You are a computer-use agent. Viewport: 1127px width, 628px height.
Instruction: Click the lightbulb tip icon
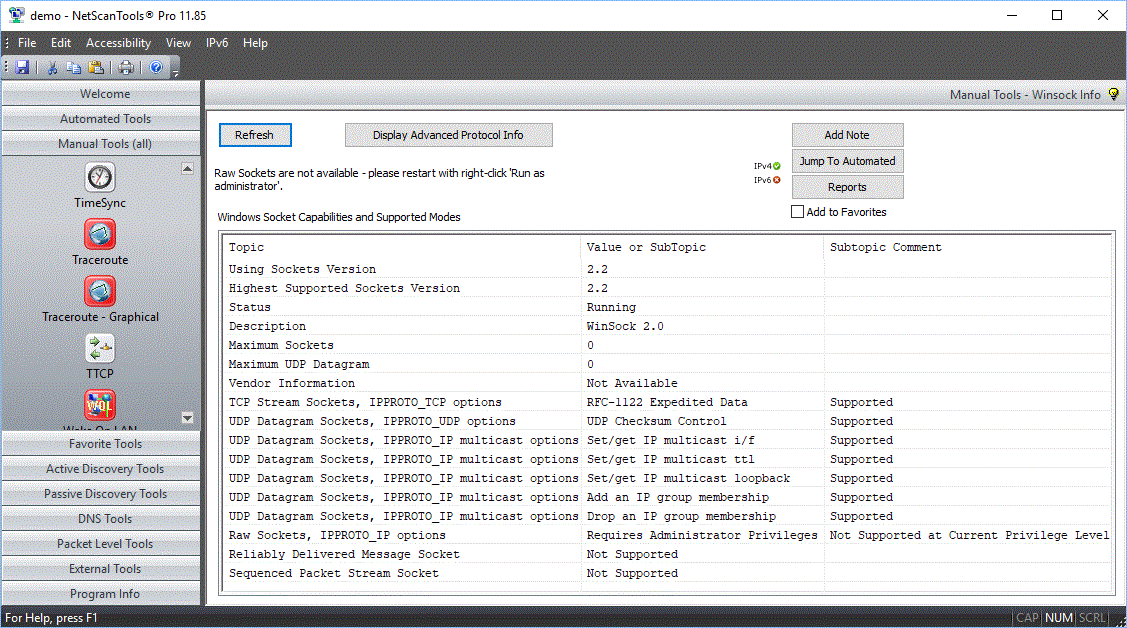pos(1113,94)
